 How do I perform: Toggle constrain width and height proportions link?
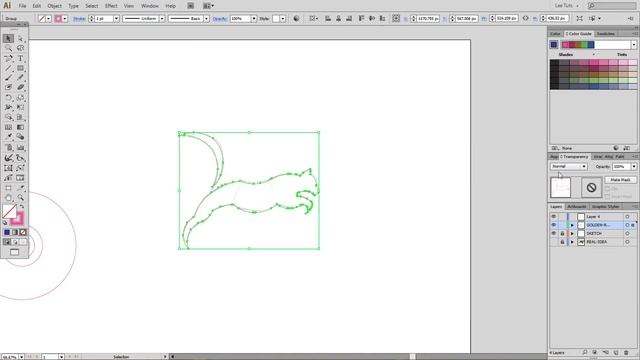525,18
